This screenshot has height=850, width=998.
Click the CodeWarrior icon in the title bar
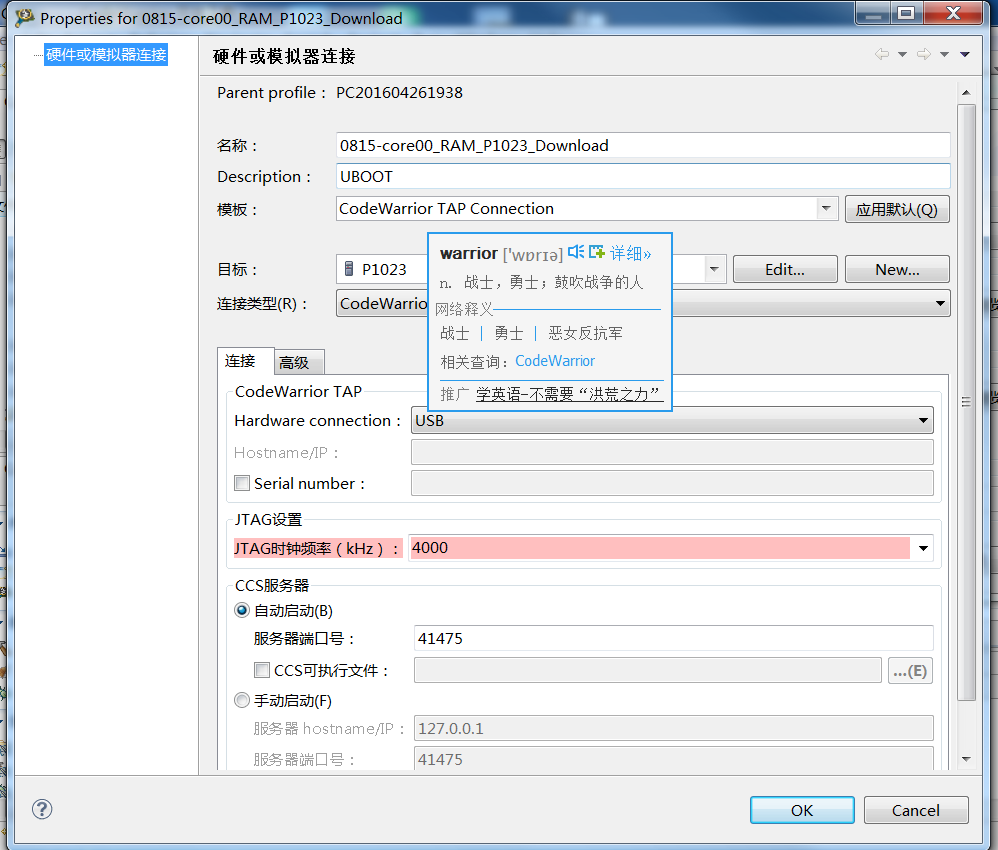point(24,18)
